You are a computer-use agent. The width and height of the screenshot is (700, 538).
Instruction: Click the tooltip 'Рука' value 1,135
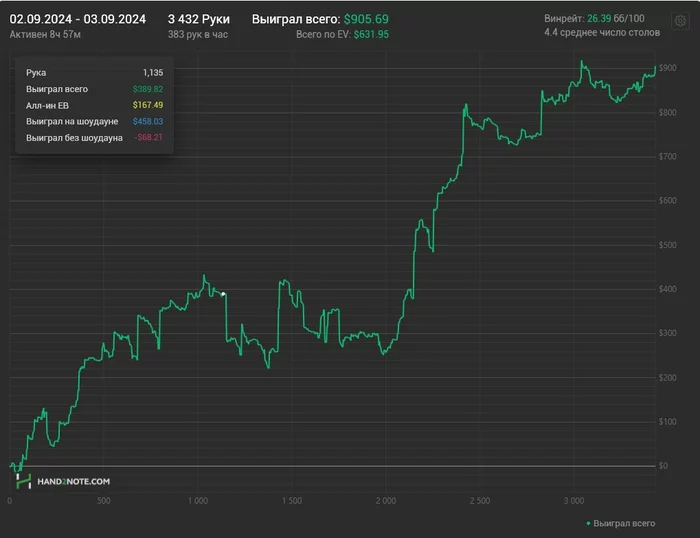153,72
